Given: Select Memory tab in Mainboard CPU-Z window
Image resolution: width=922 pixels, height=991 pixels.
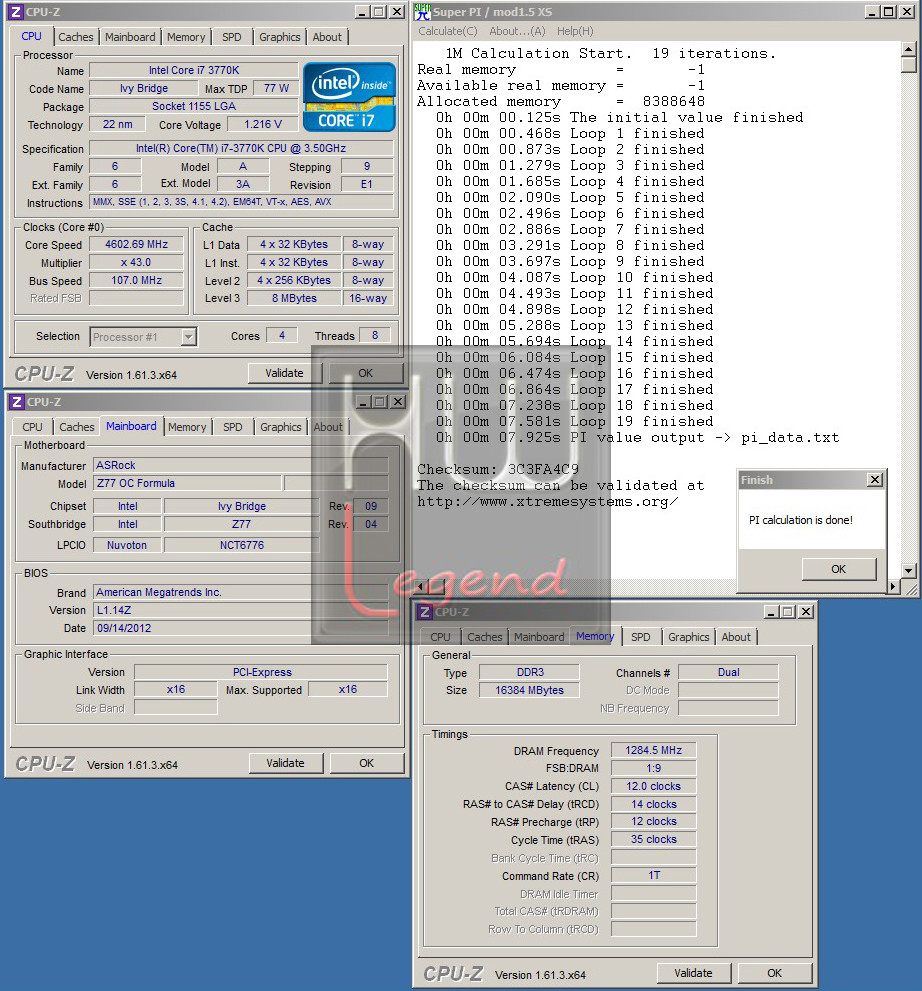Looking at the screenshot, I should click(187, 427).
